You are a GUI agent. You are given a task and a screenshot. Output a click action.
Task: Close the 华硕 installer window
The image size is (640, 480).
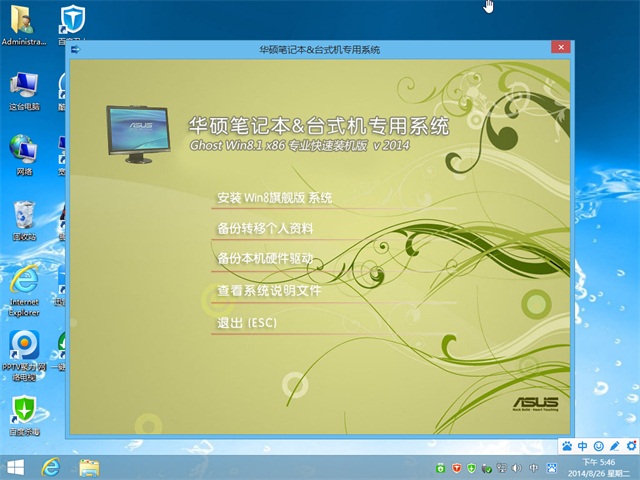coord(561,48)
